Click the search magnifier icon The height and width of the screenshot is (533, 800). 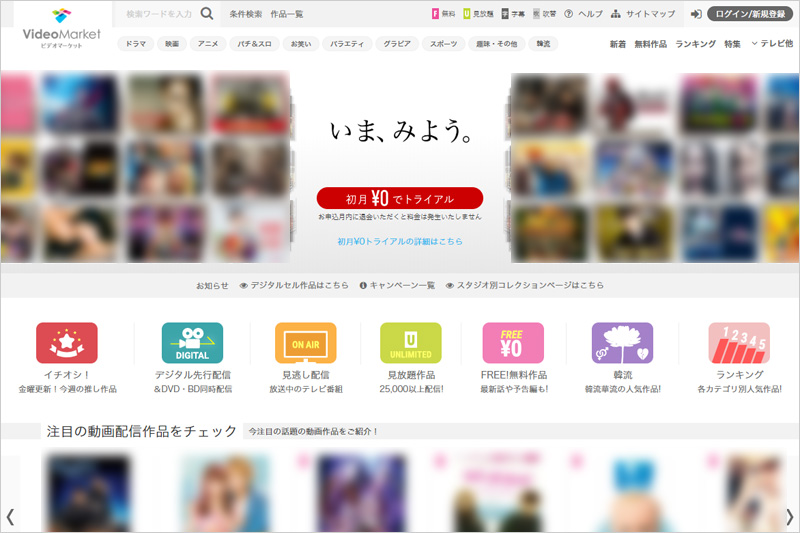(x=207, y=14)
